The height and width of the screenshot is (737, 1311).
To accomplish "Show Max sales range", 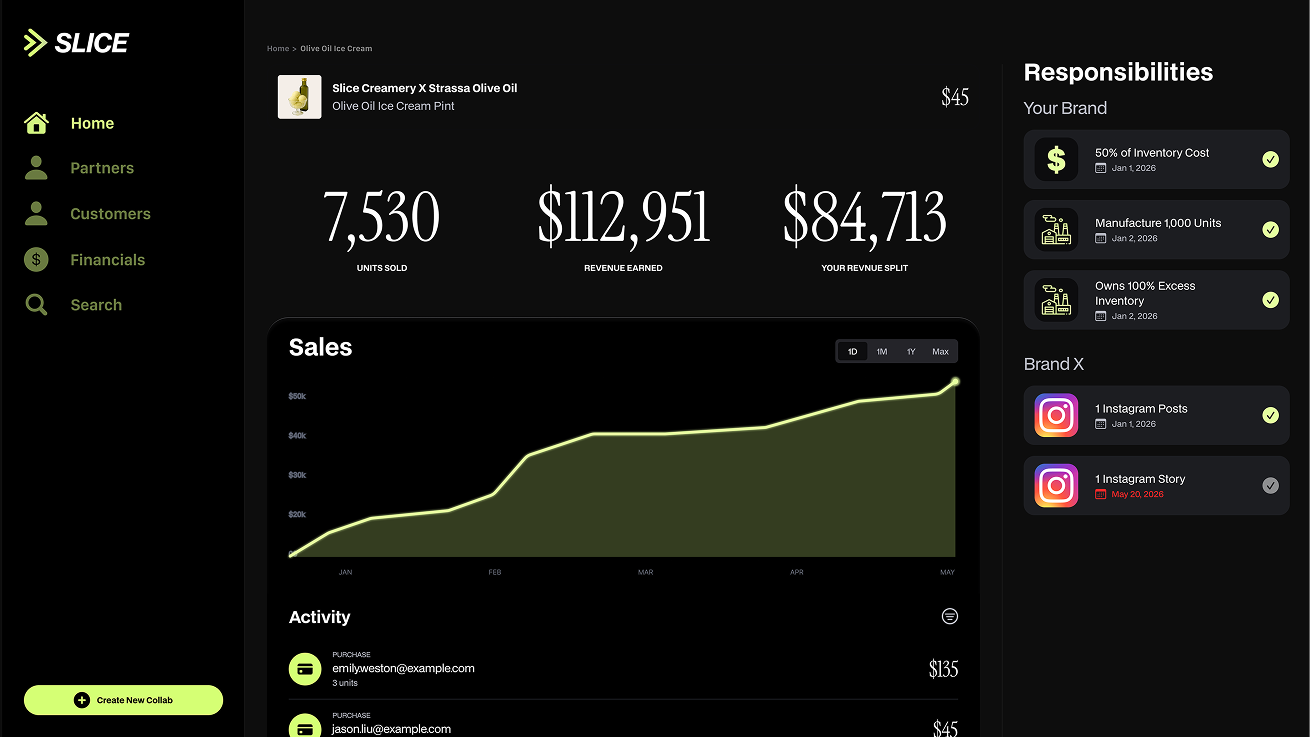I will (x=940, y=351).
